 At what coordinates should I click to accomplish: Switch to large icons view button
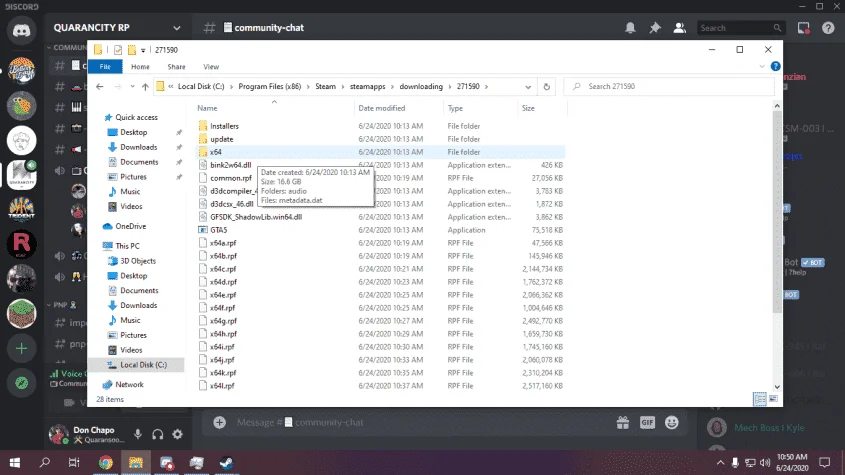point(773,399)
